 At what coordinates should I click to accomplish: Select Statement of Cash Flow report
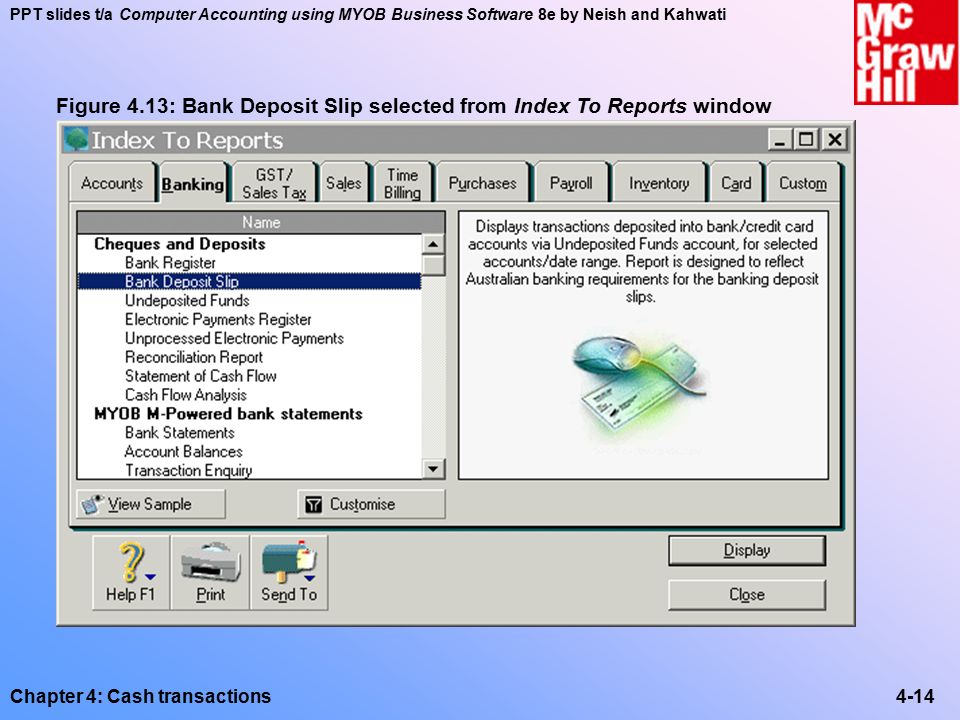[x=201, y=376]
